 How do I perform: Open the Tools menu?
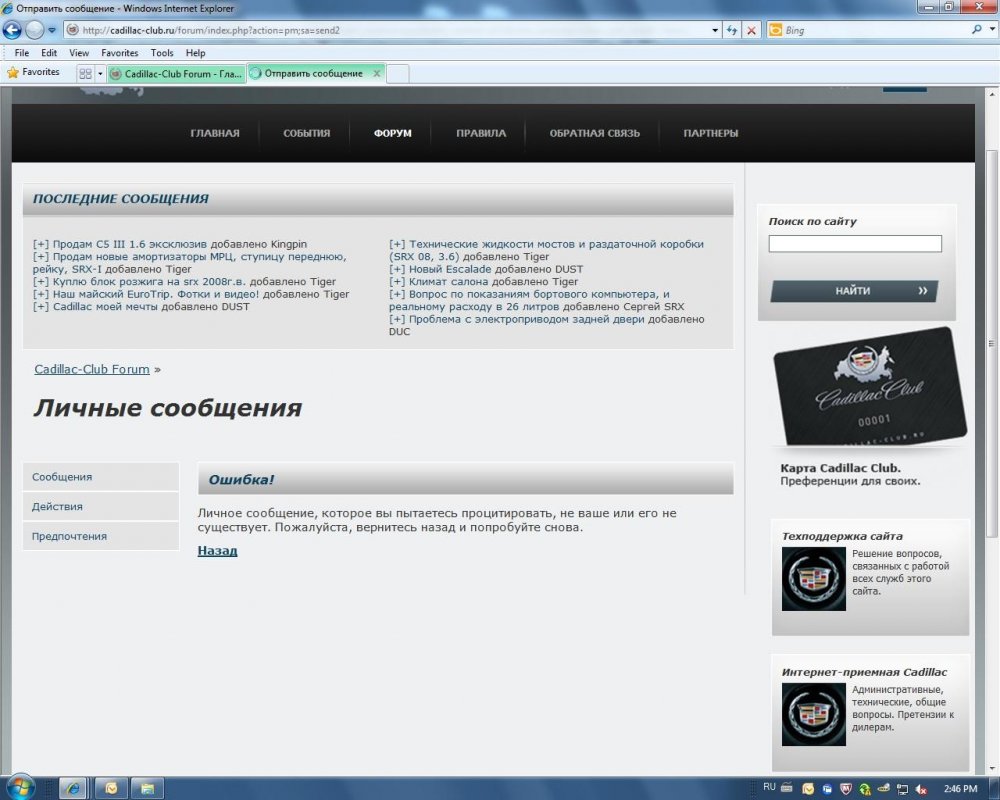(x=162, y=53)
